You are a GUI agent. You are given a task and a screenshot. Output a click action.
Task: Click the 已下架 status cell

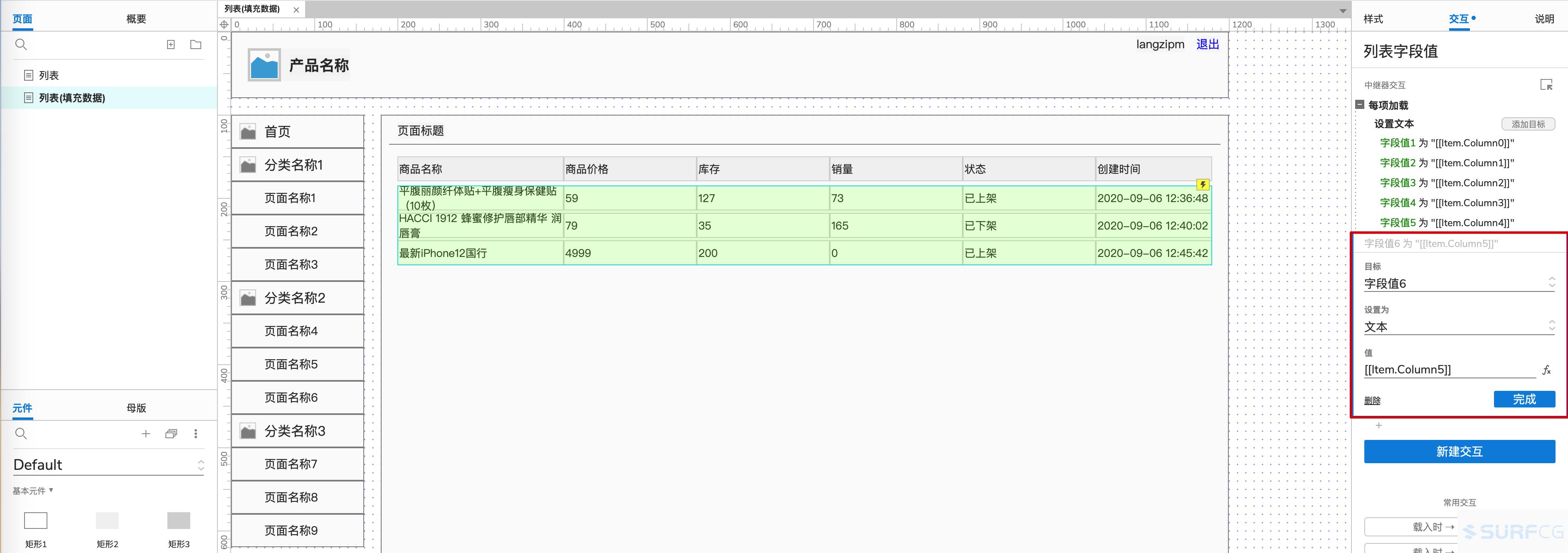click(1029, 225)
